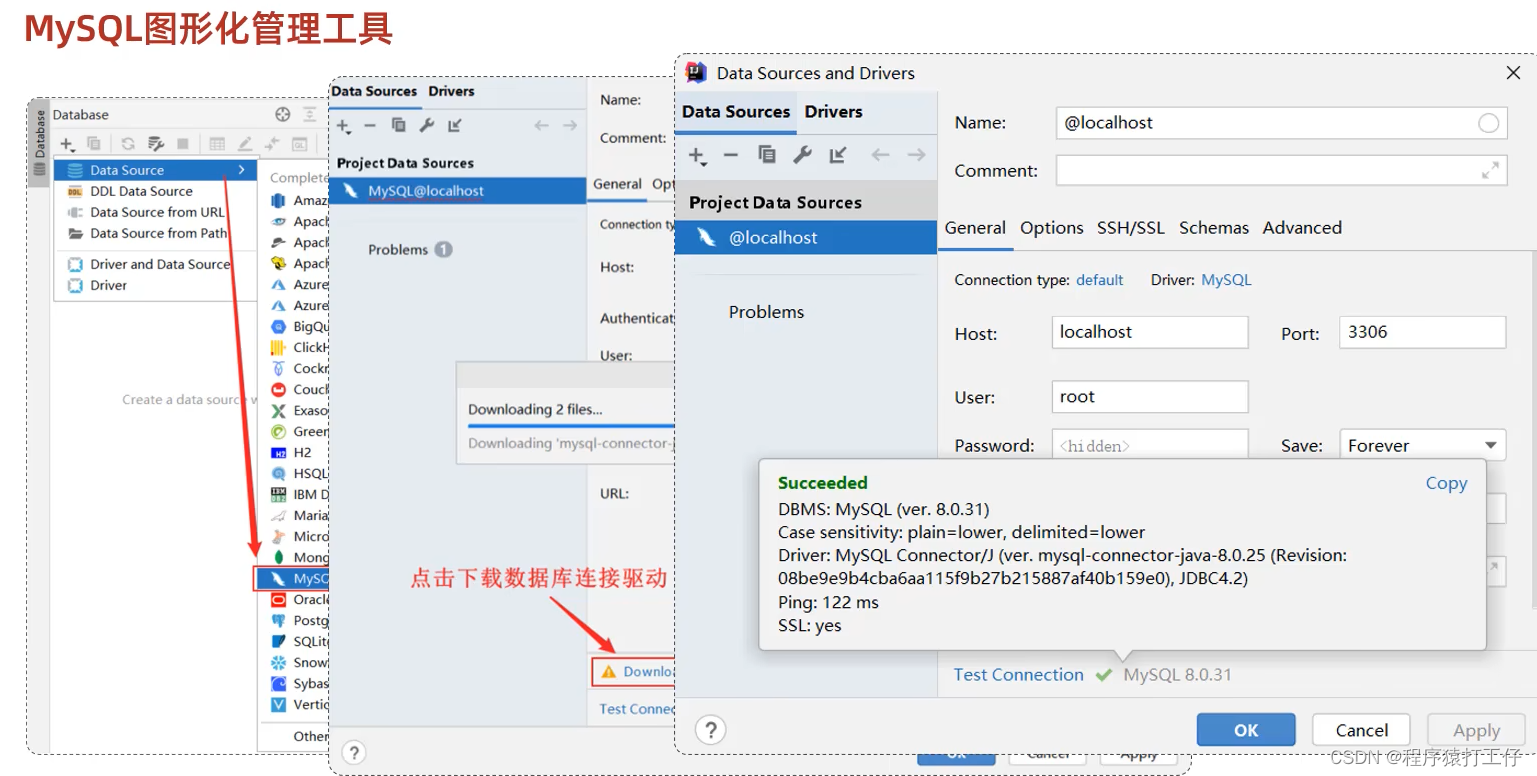
Task: Switch to Drivers tab in middle dialog
Action: (x=451, y=91)
